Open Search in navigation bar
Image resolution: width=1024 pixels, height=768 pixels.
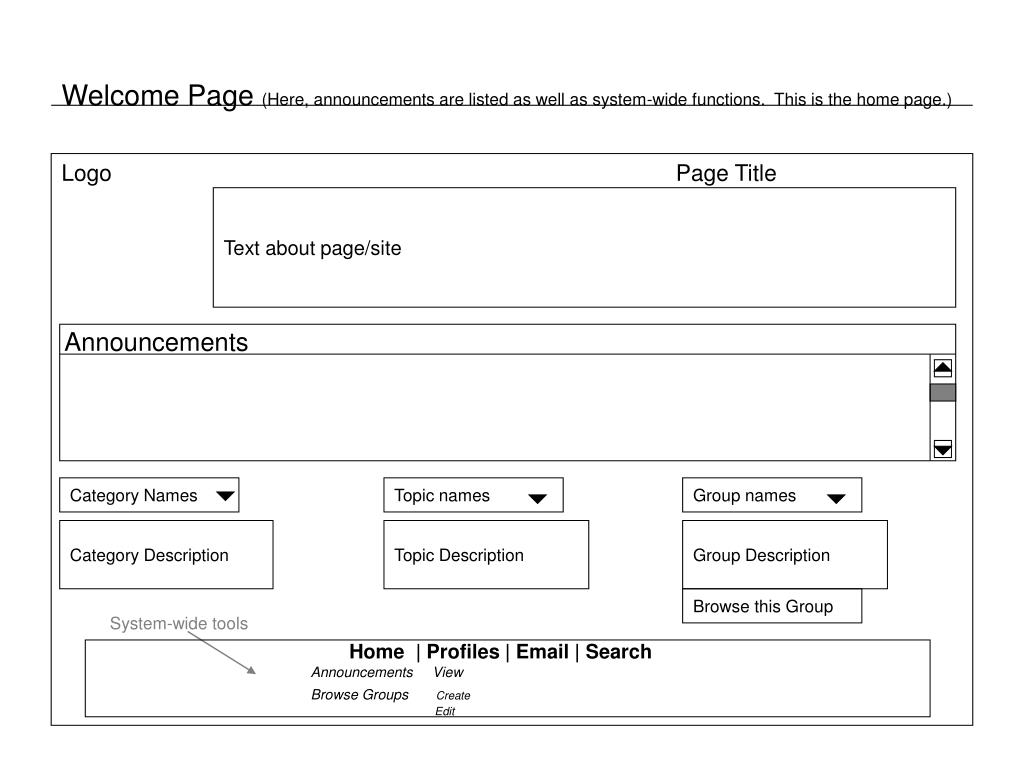(618, 652)
